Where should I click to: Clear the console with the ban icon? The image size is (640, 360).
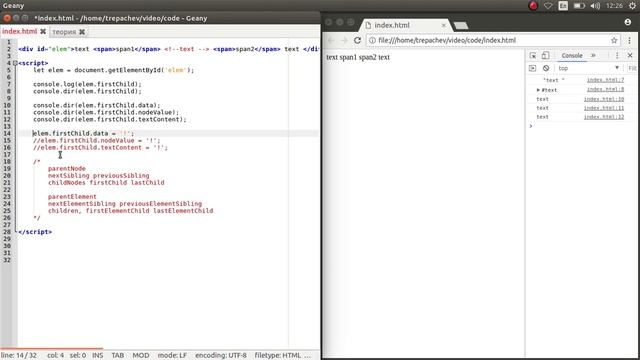546,68
